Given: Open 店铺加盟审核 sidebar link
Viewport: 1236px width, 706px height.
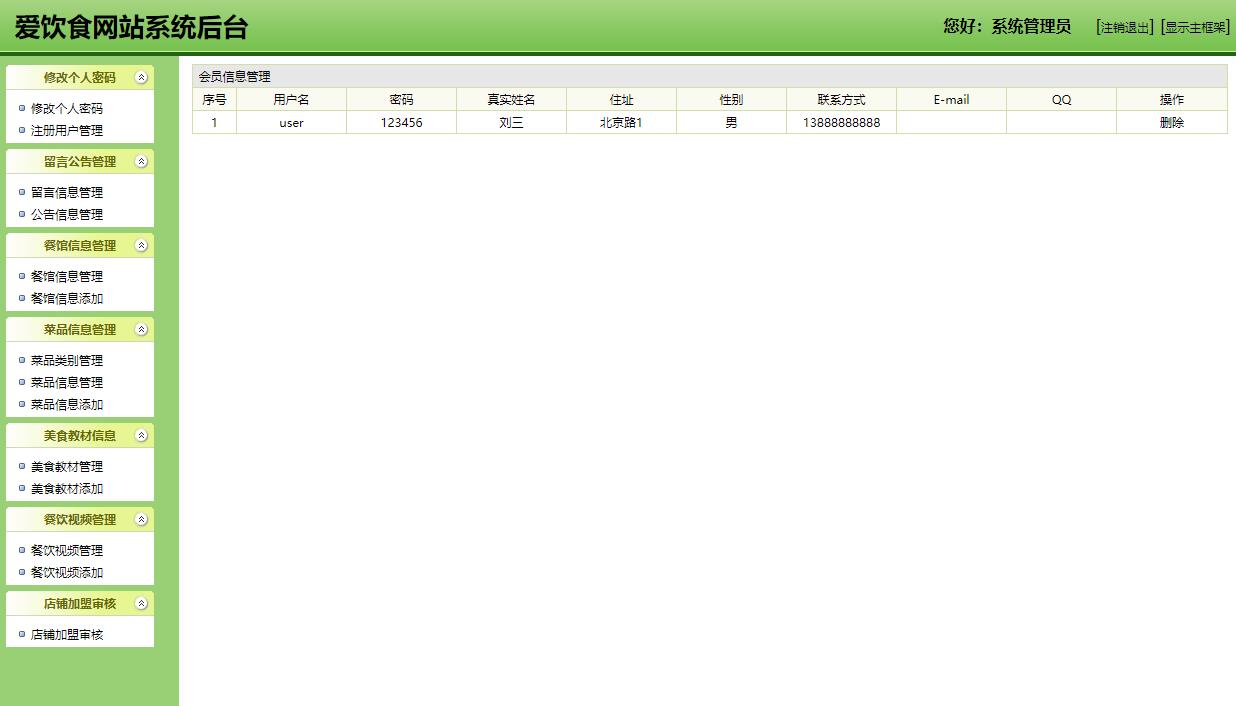Looking at the screenshot, I should 67,634.
